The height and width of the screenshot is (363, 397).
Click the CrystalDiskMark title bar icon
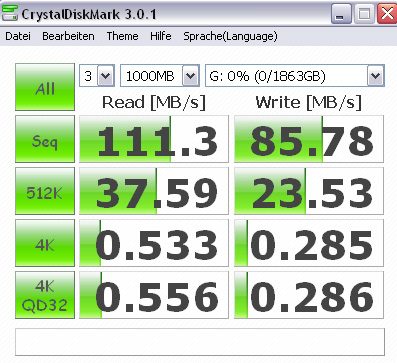coord(9,12)
